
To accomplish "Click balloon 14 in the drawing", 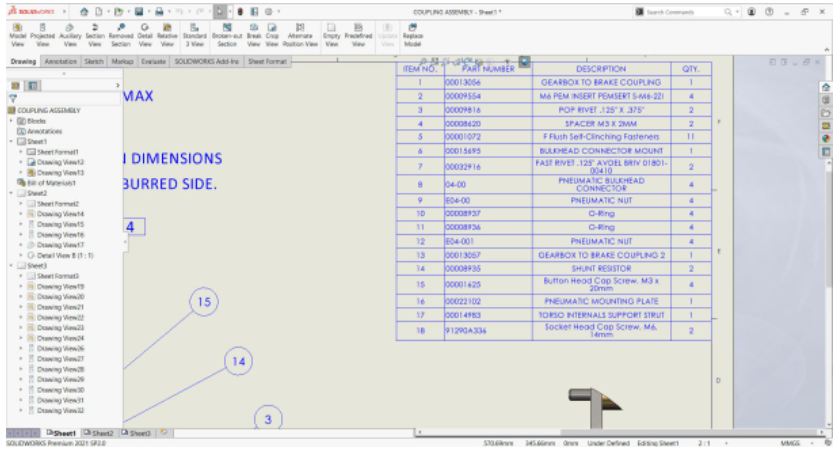I will pos(238,361).
